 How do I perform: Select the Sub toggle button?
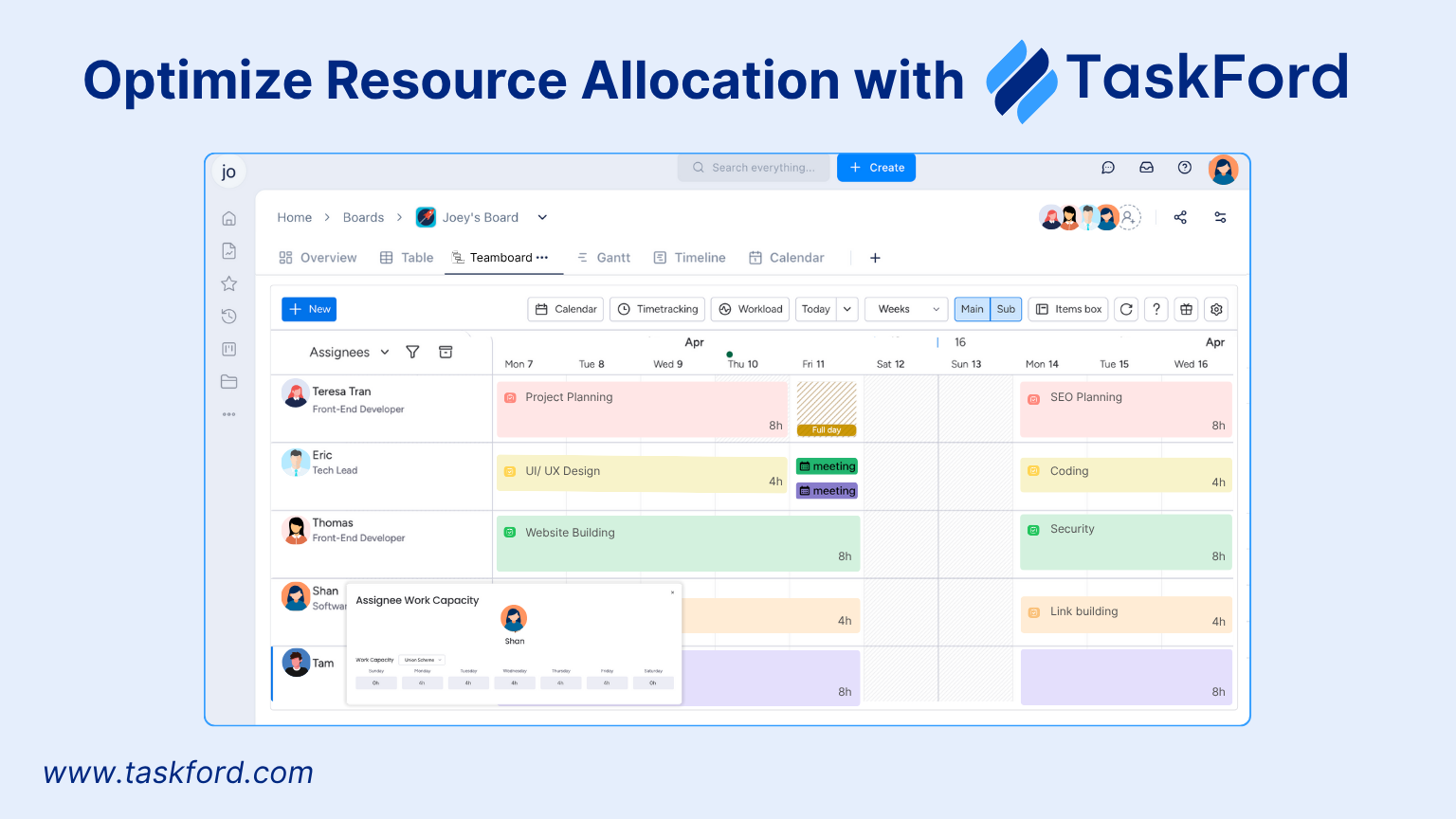[1006, 309]
